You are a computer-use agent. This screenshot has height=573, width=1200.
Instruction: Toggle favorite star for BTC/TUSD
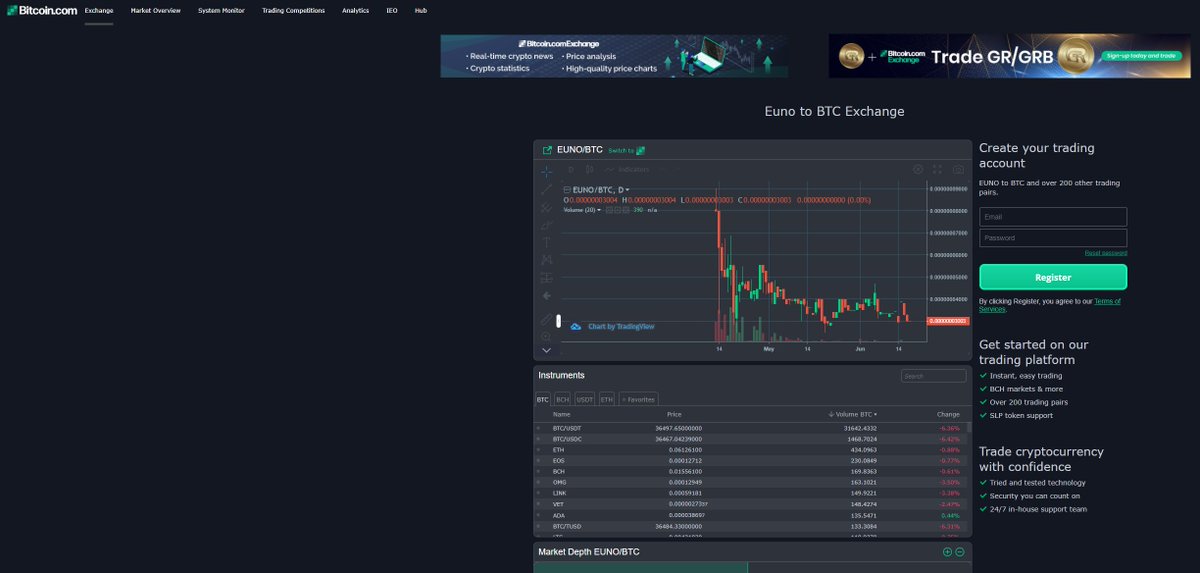pyautogui.click(x=539, y=526)
